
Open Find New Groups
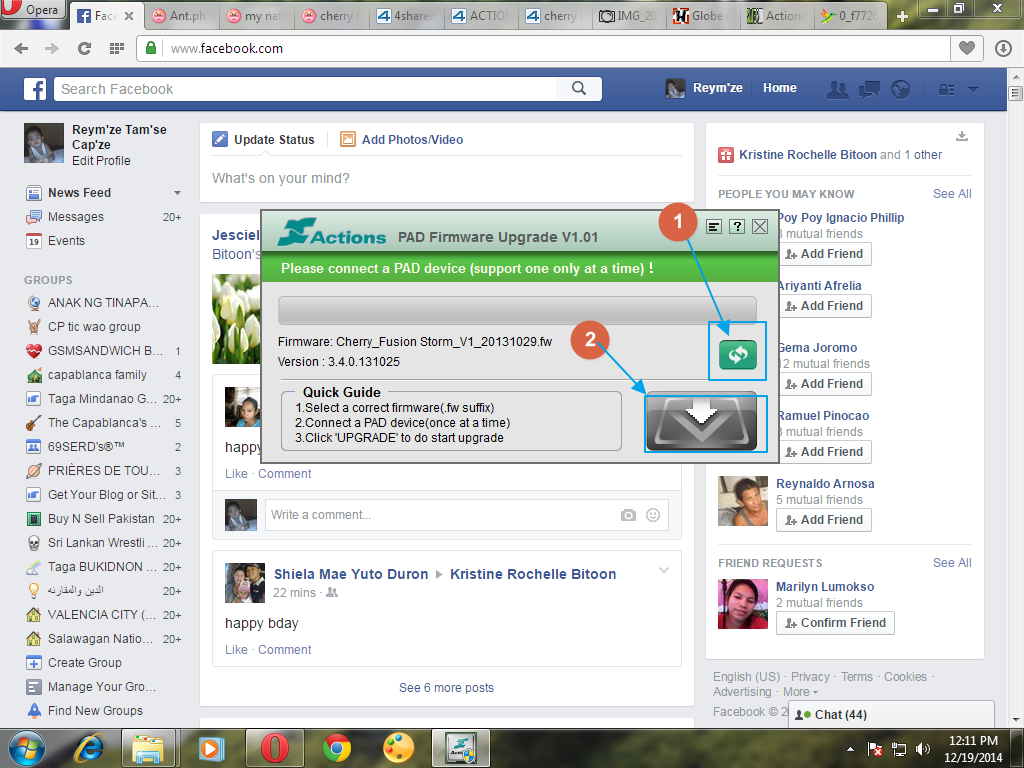pos(95,711)
